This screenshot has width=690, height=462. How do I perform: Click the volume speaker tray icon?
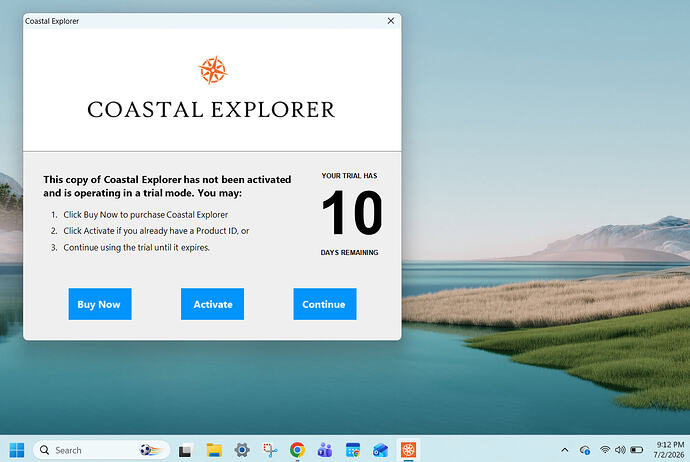tap(620, 450)
